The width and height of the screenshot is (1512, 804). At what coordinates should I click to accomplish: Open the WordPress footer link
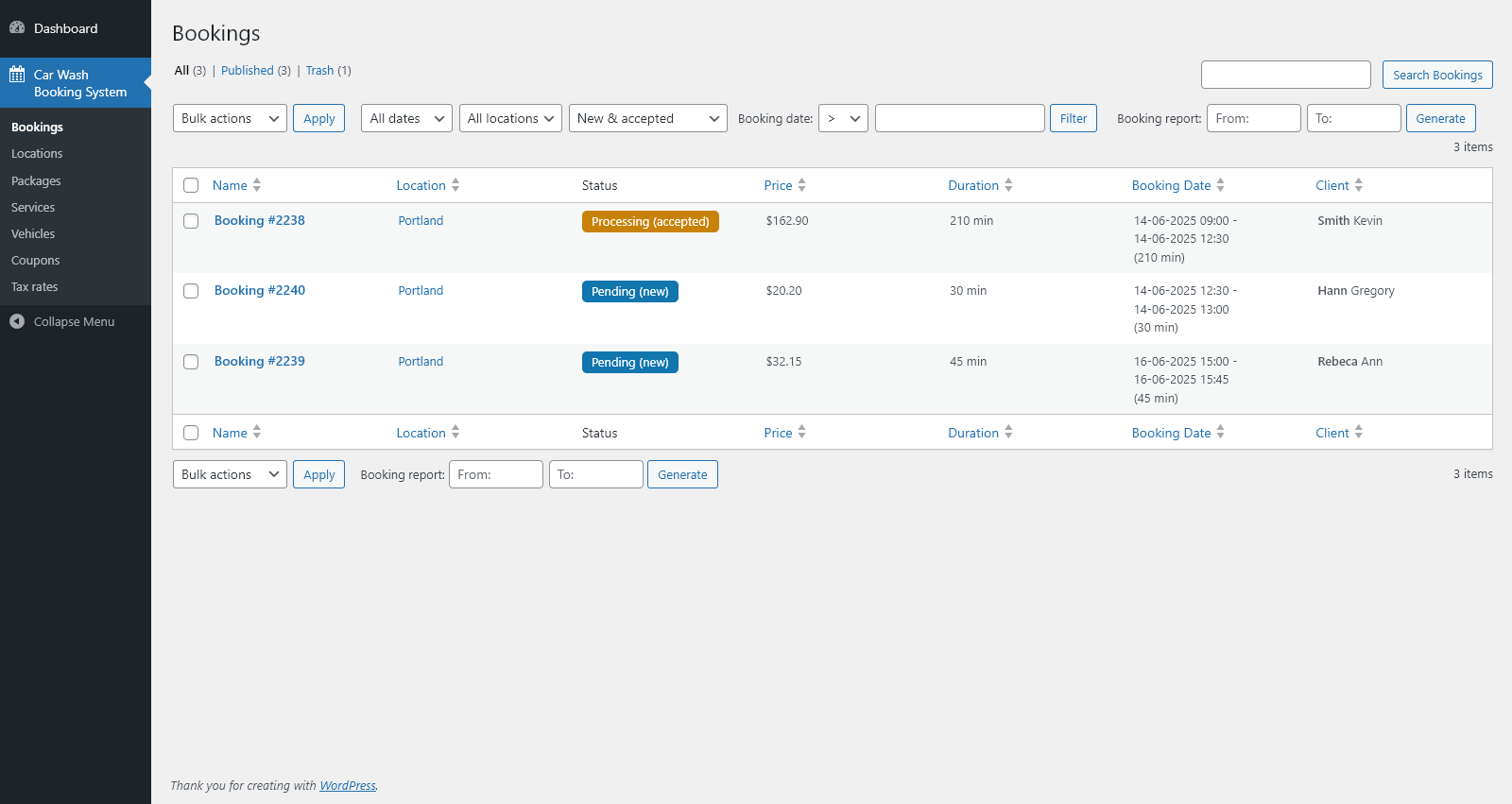348,785
